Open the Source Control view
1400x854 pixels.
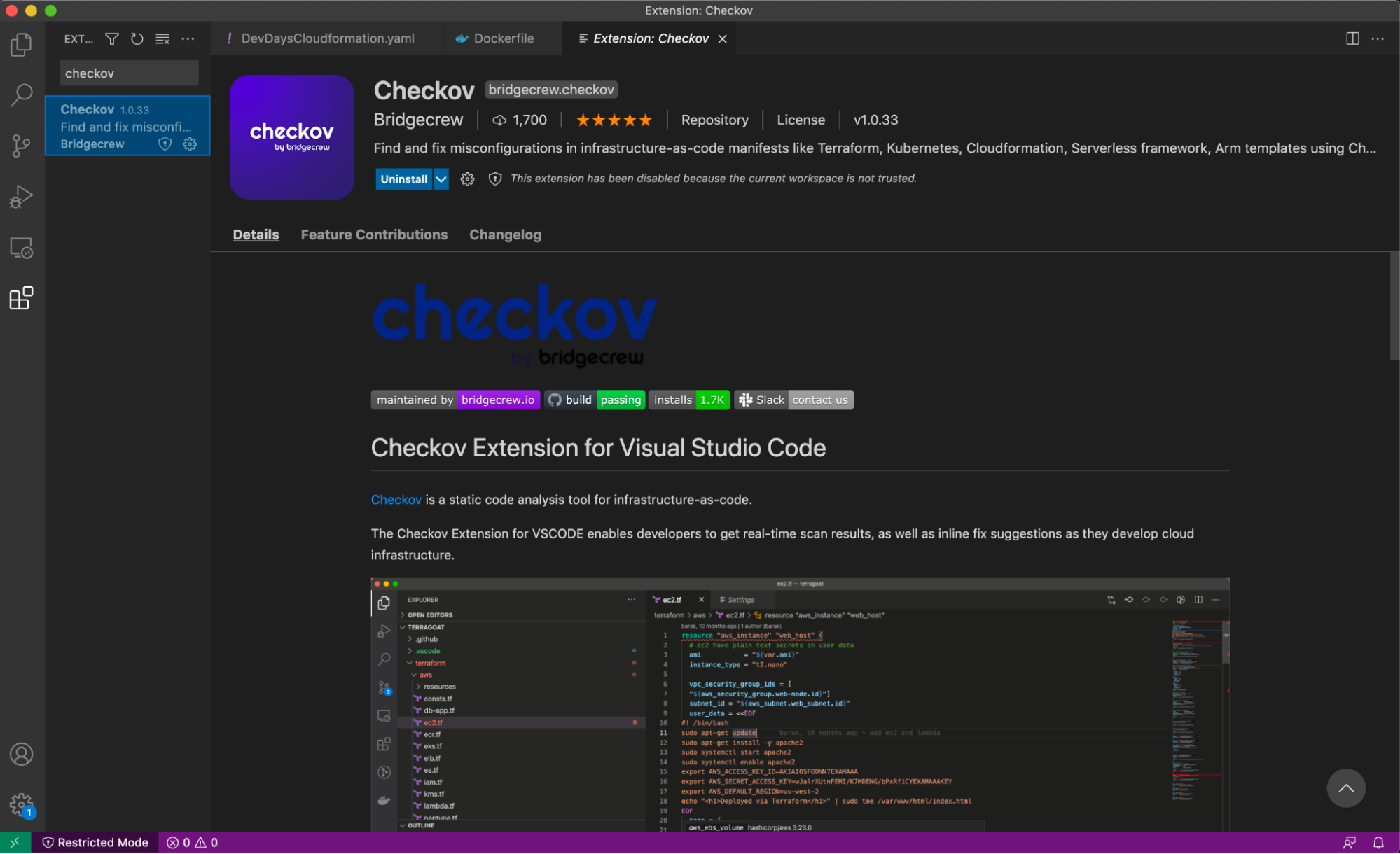click(22, 146)
